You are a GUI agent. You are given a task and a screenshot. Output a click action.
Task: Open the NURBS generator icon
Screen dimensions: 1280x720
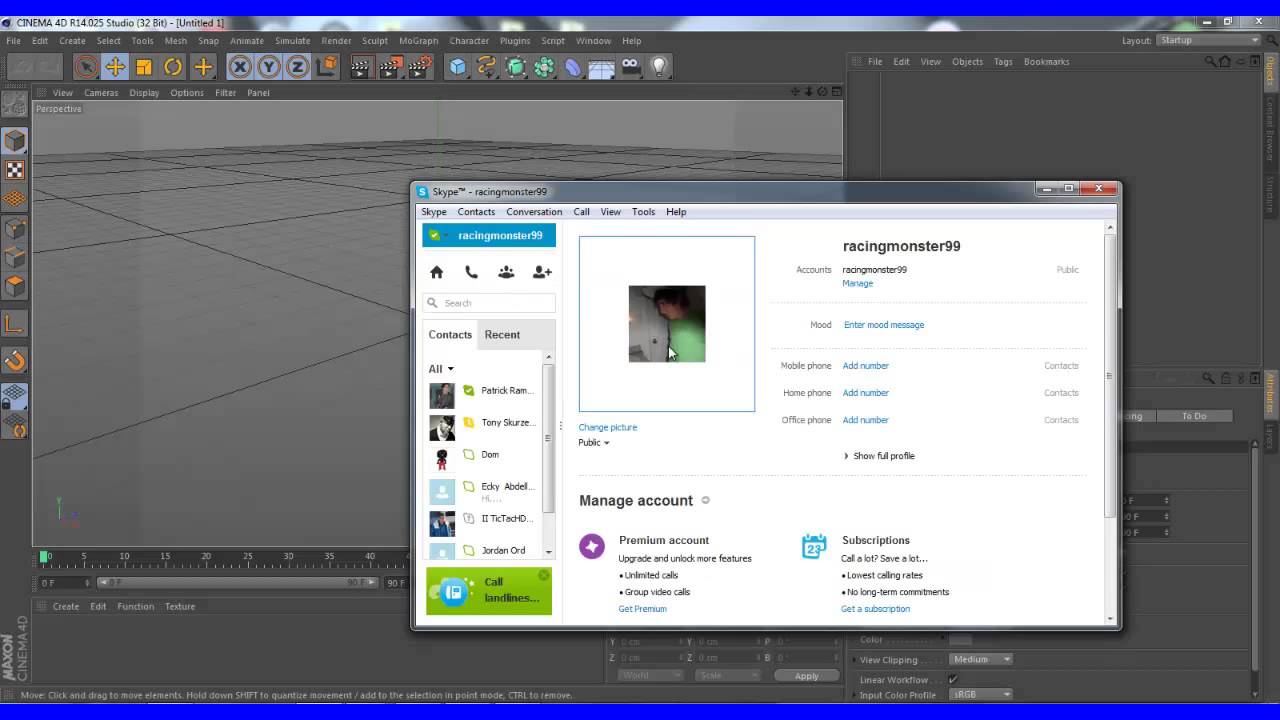pyautogui.click(x=516, y=67)
